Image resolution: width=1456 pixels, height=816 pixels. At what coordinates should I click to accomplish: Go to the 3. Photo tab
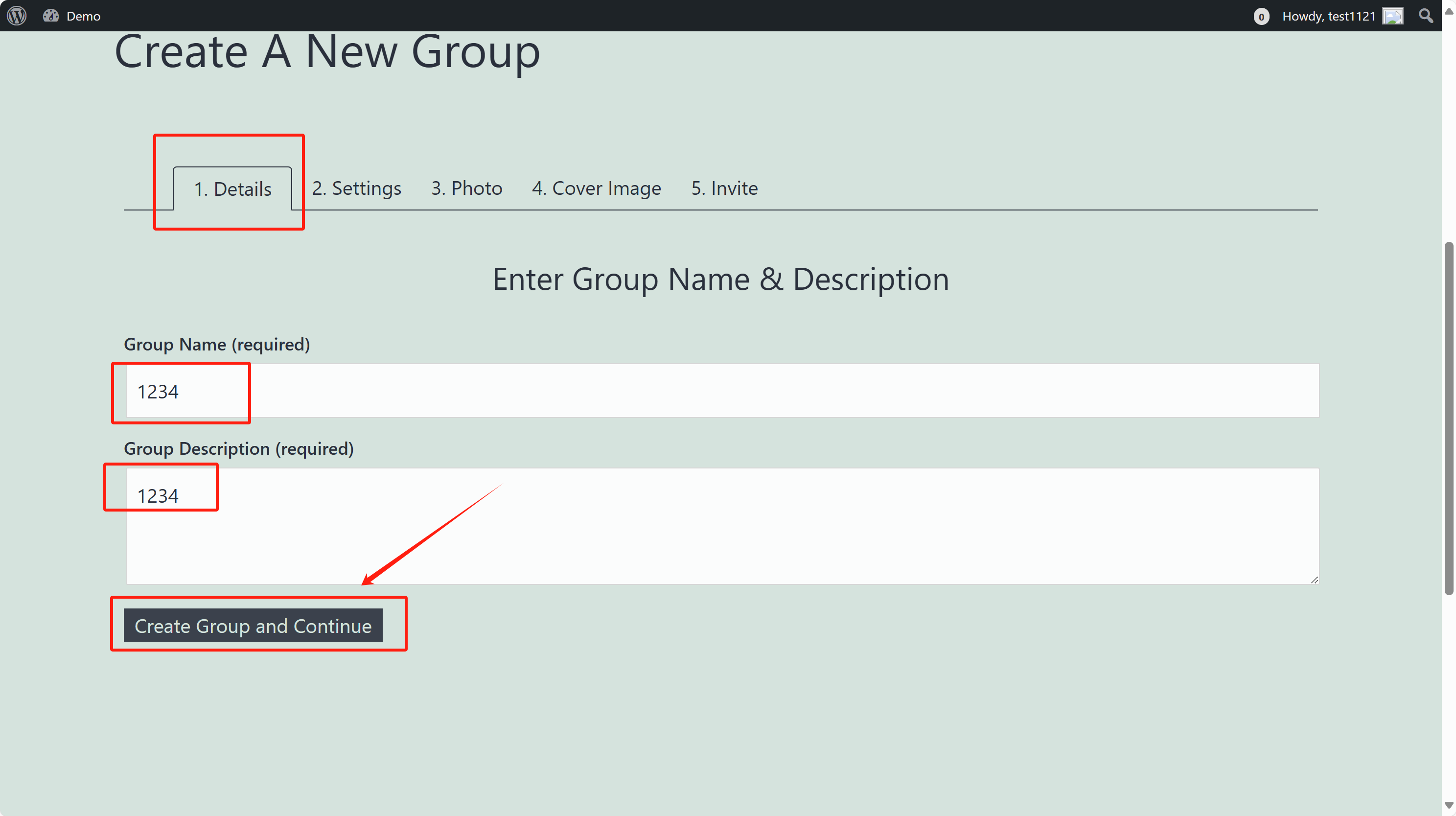[x=466, y=188]
